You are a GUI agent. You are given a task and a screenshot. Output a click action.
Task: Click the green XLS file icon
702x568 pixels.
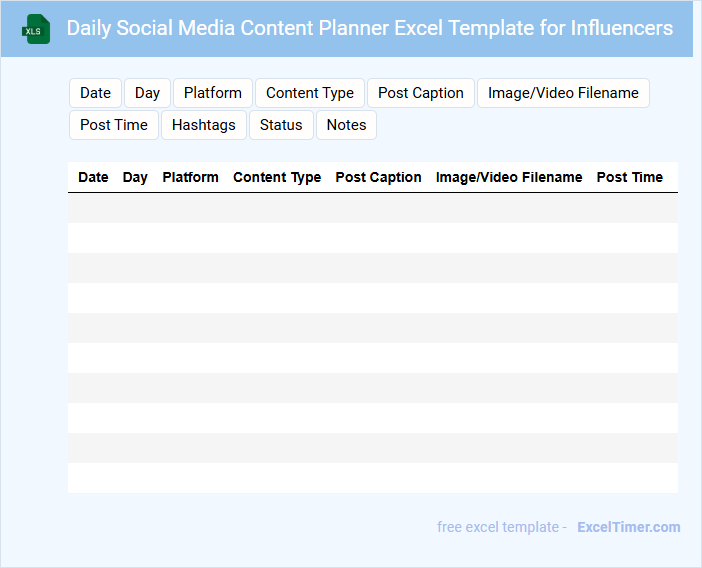coord(37,29)
